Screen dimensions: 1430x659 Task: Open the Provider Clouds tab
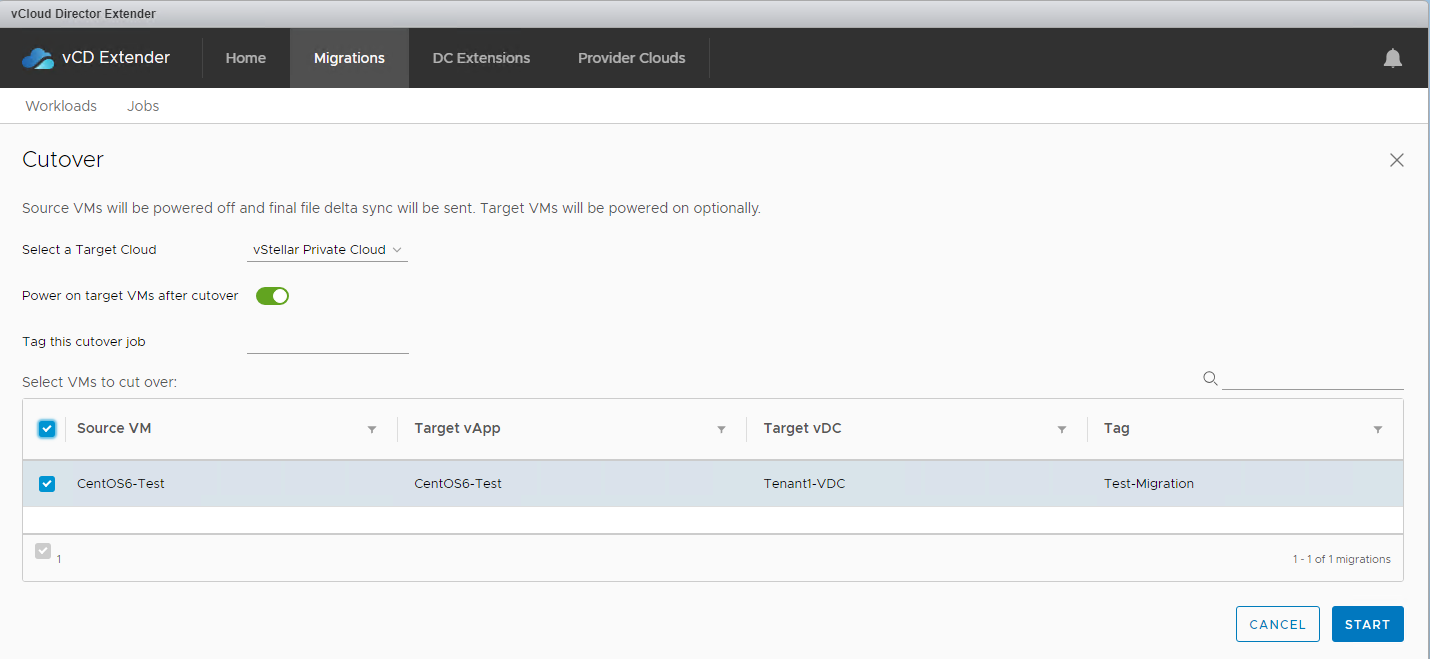pyautogui.click(x=632, y=58)
